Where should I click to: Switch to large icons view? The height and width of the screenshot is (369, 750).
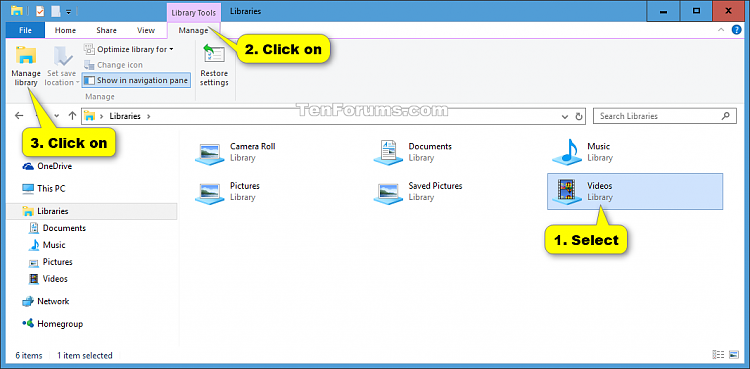(734, 355)
